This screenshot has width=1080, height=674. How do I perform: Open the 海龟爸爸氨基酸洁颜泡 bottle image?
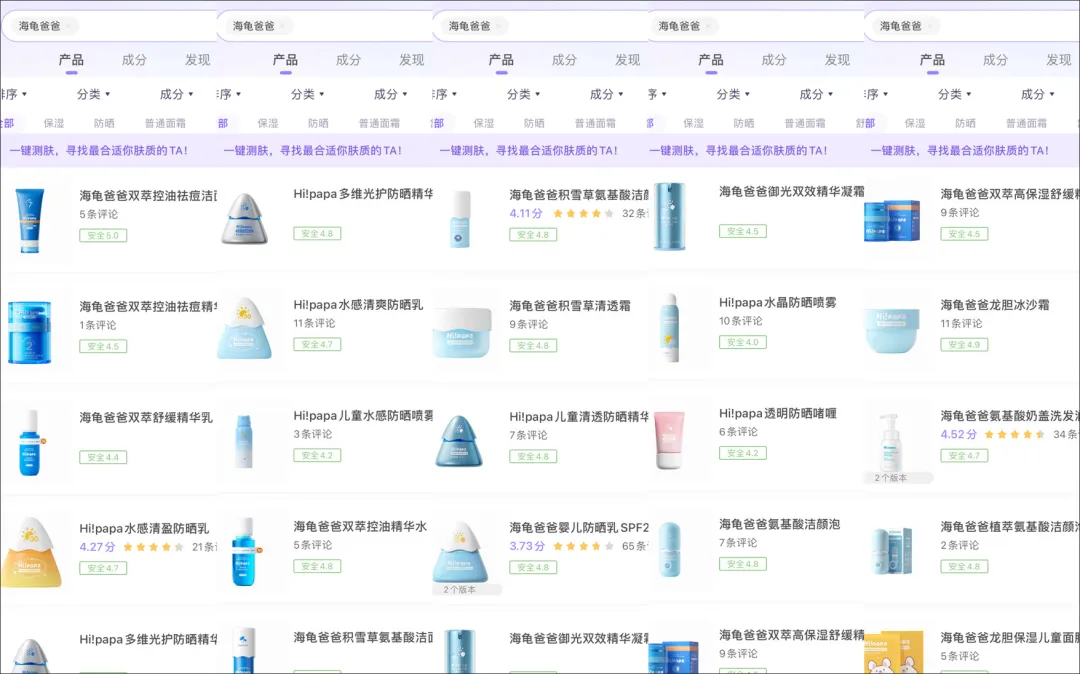[669, 549]
